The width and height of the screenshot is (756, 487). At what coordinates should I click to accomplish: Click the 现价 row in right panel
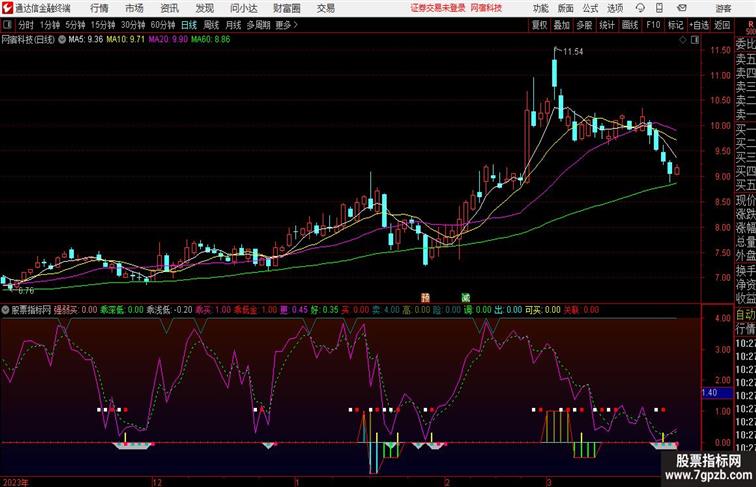[x=745, y=200]
